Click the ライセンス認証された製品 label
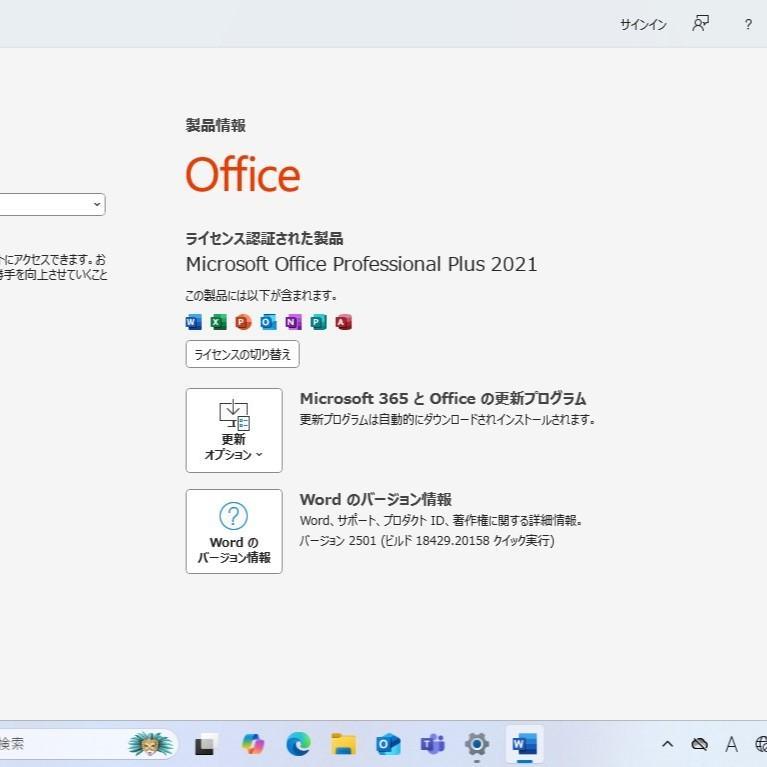This screenshot has width=767, height=767. pyautogui.click(x=264, y=239)
